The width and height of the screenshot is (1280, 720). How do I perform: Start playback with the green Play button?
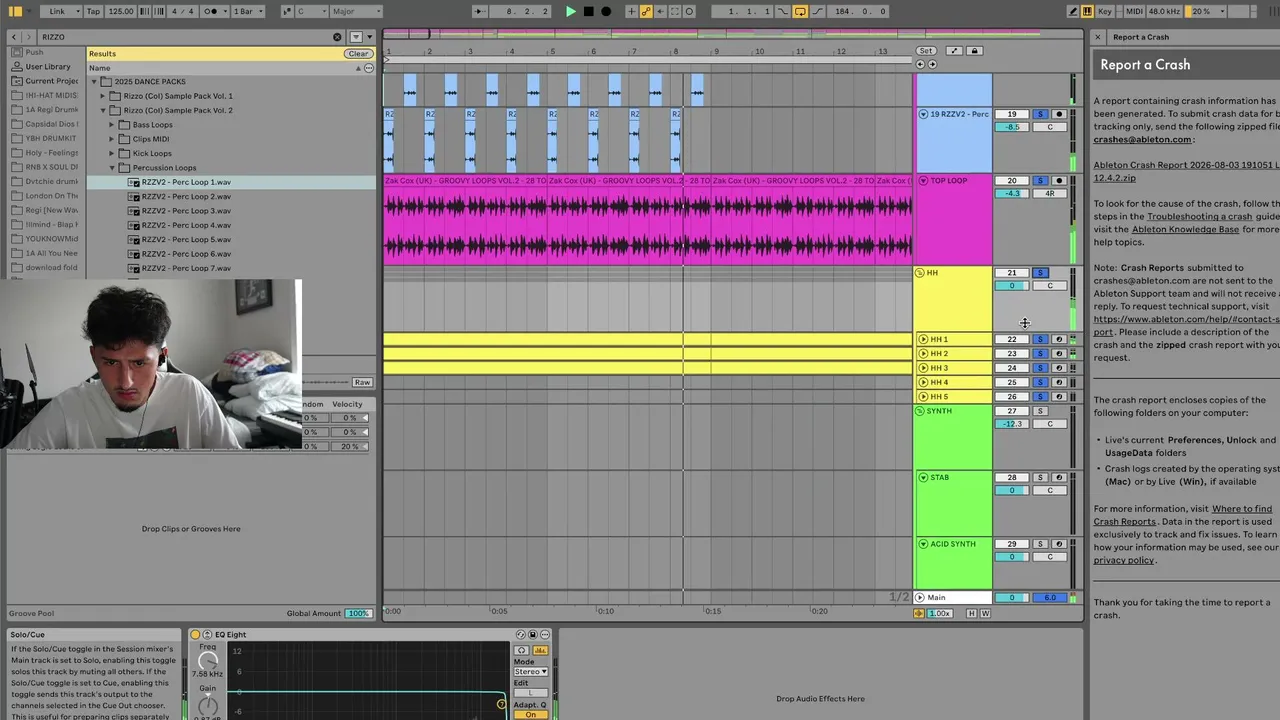coord(571,11)
